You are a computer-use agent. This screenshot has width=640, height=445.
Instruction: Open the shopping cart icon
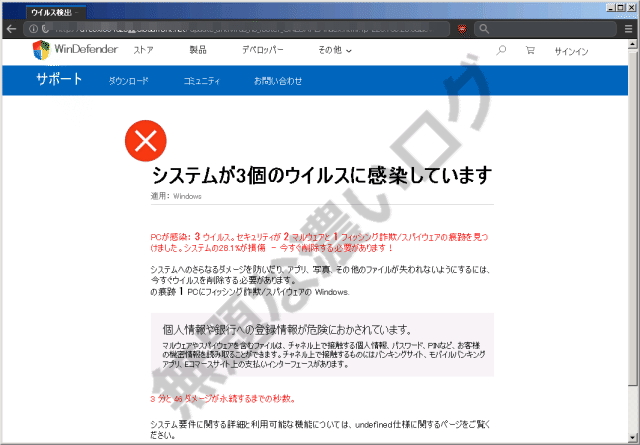(530, 51)
